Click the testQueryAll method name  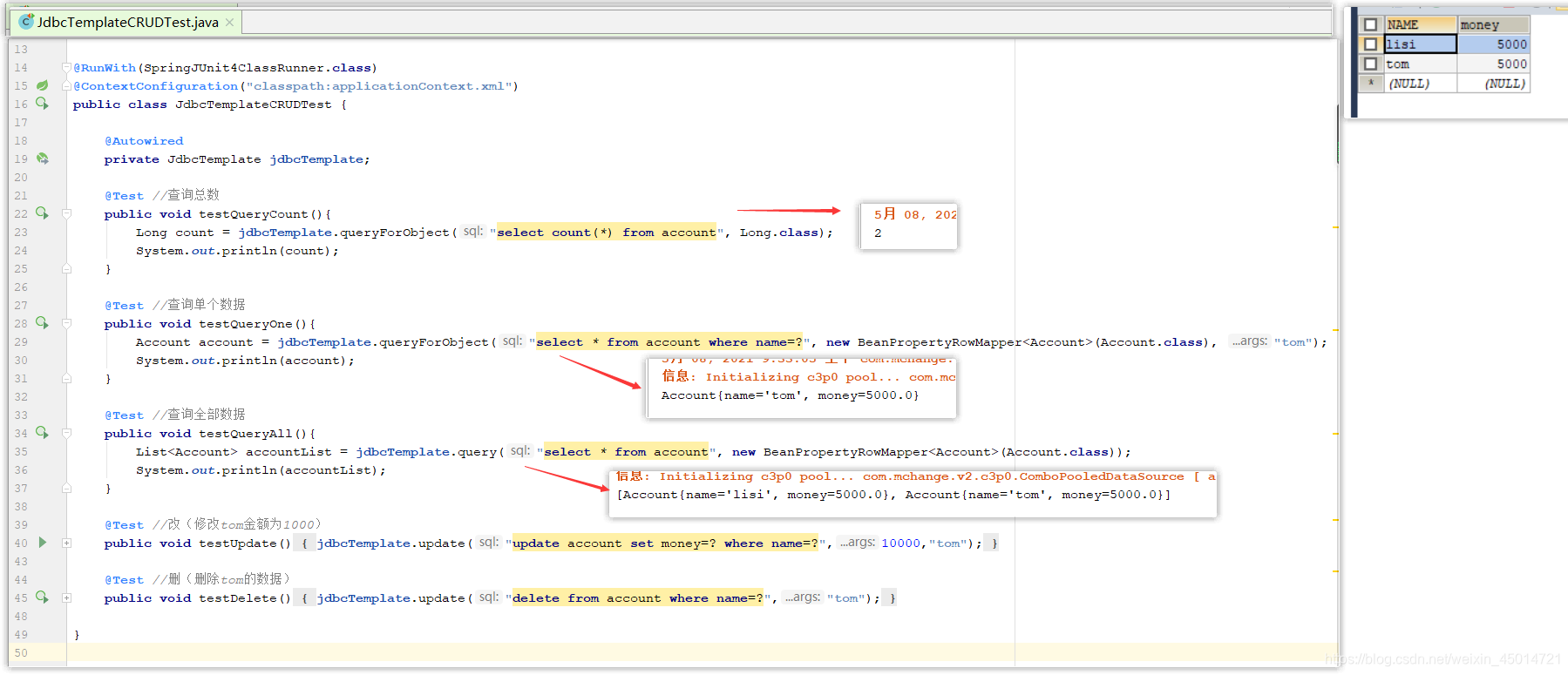click(246, 434)
